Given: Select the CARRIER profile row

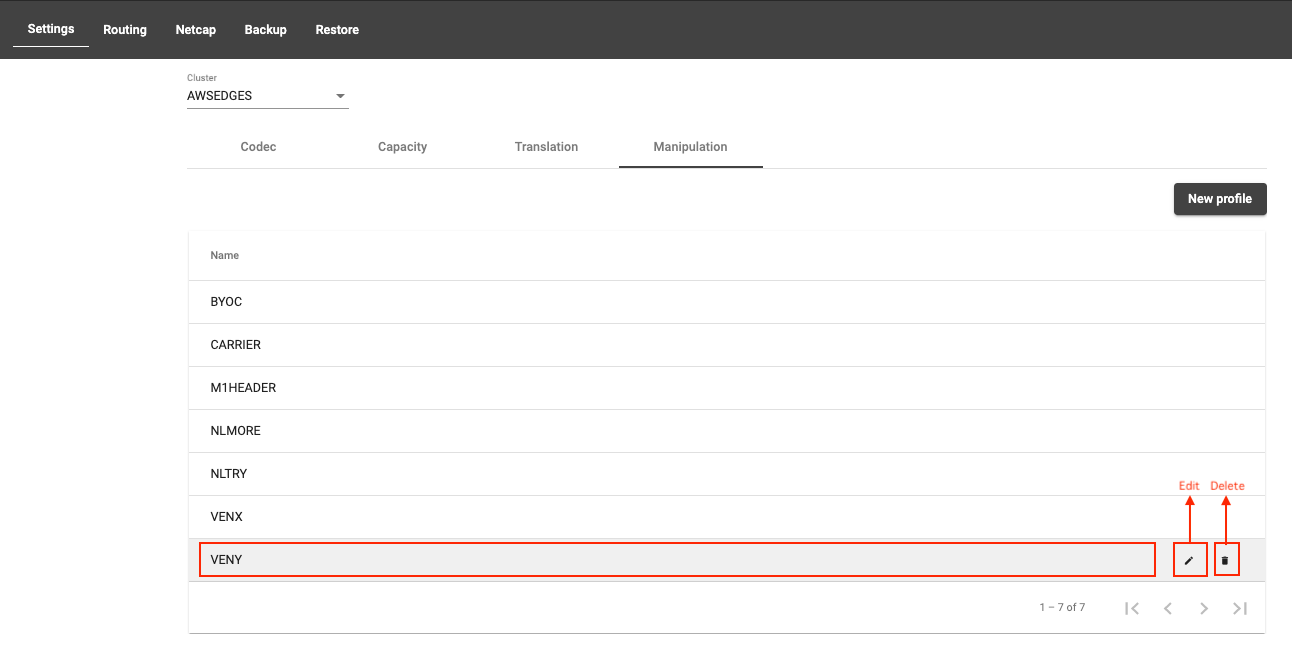Looking at the screenshot, I should coord(727,345).
